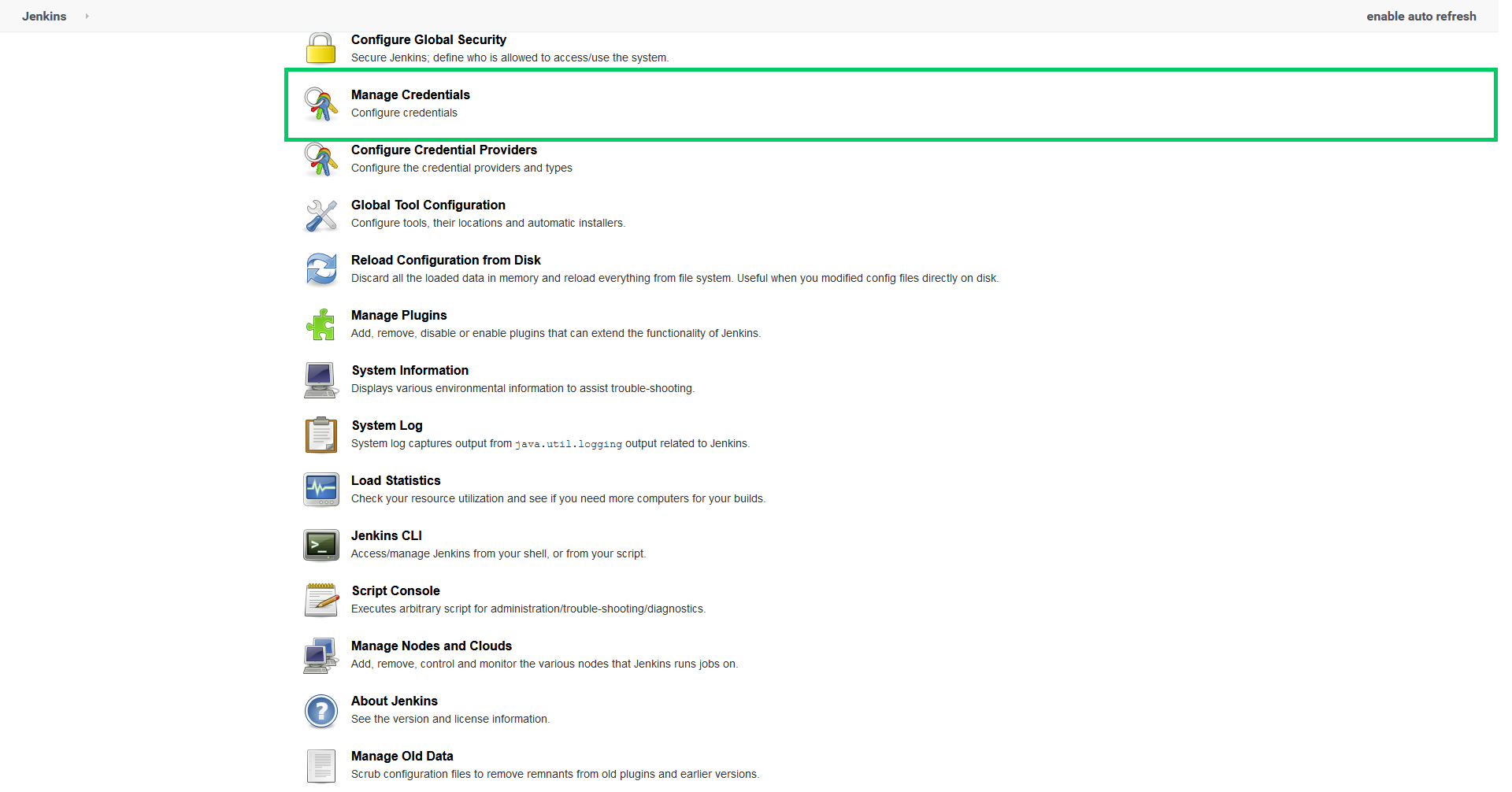Image resolution: width=1512 pixels, height=792 pixels.
Task: Open Manage Old Data
Action: [x=402, y=756]
